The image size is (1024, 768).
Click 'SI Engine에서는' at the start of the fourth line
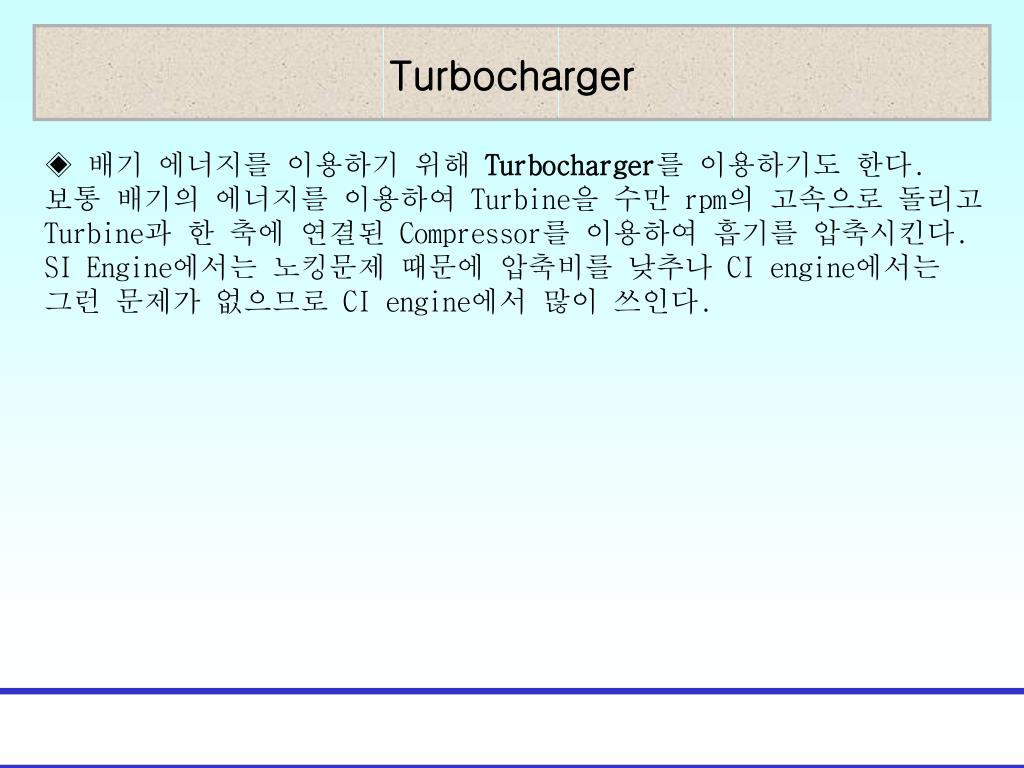coord(150,267)
